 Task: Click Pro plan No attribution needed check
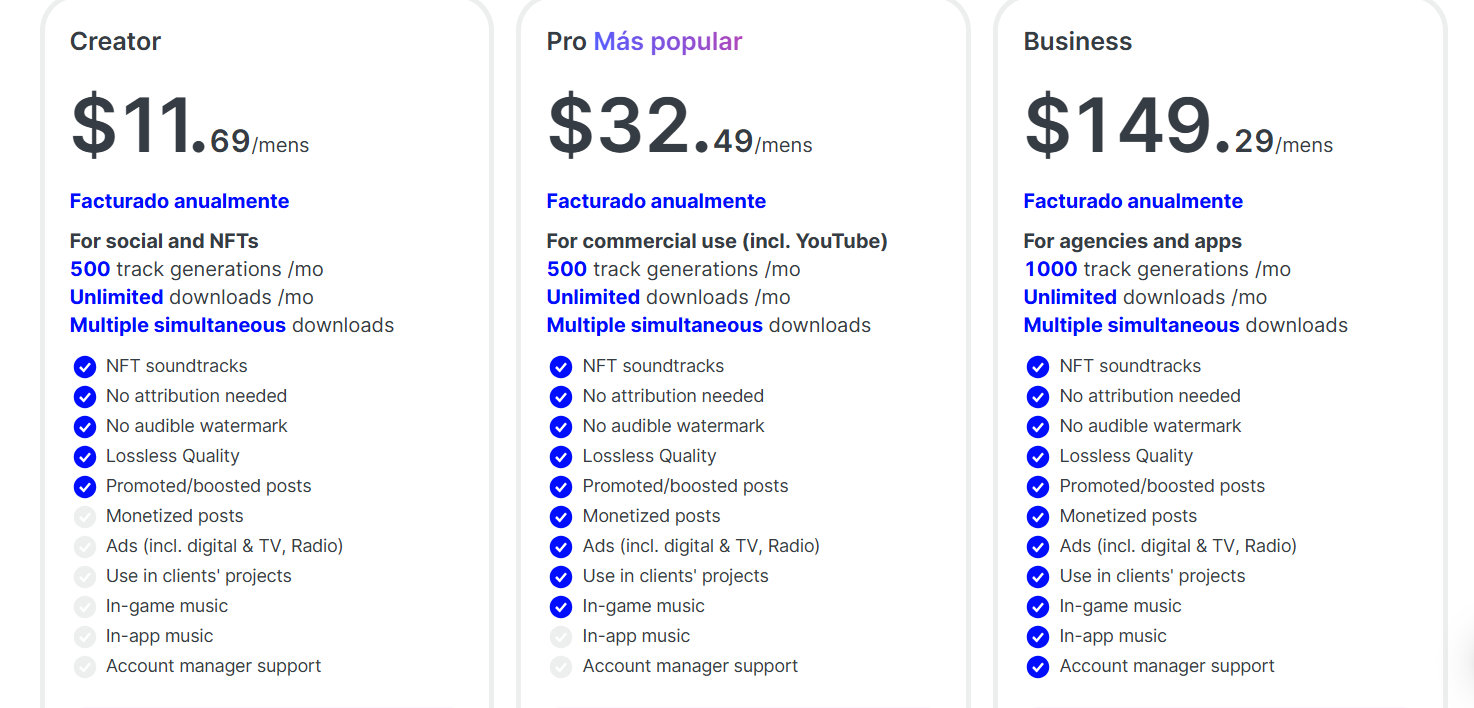pyautogui.click(x=562, y=397)
